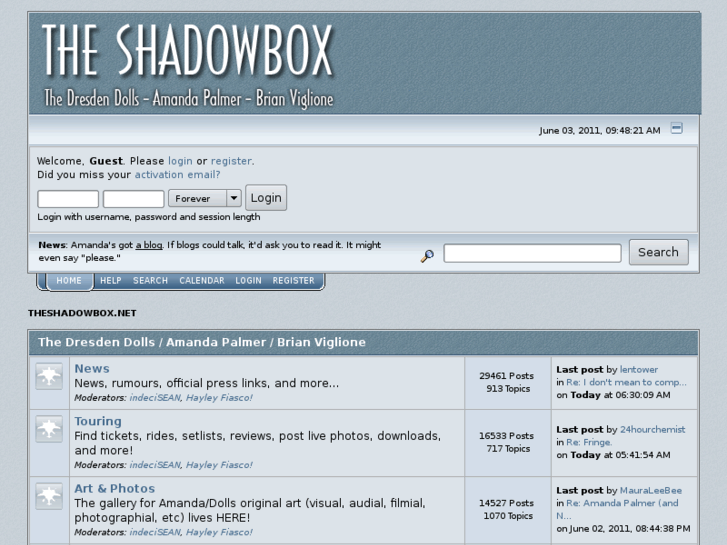Focus the password input field
This screenshot has width=727, height=545.
(x=134, y=199)
